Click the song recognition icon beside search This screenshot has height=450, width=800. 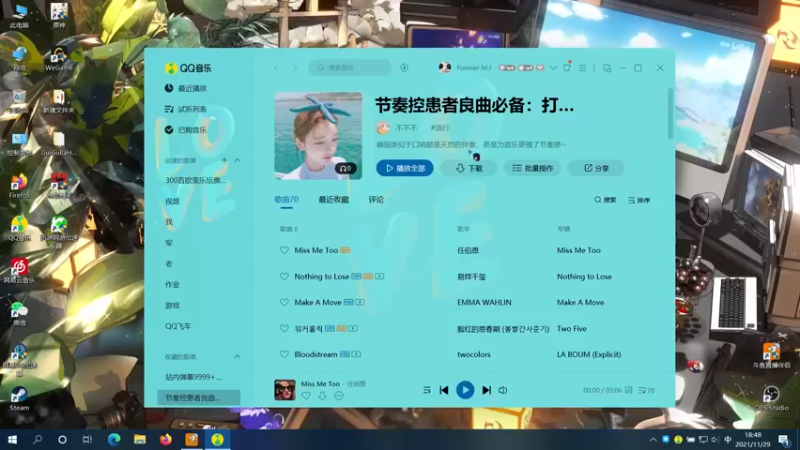[404, 67]
